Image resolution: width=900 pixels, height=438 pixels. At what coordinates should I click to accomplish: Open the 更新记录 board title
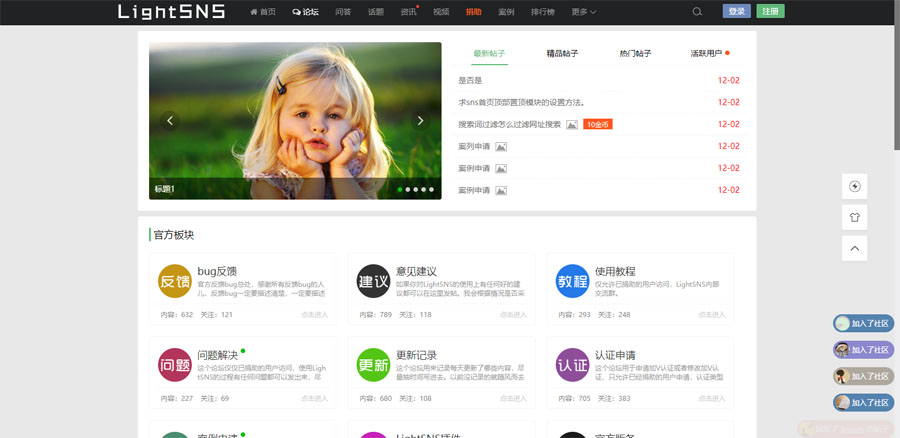coord(416,355)
